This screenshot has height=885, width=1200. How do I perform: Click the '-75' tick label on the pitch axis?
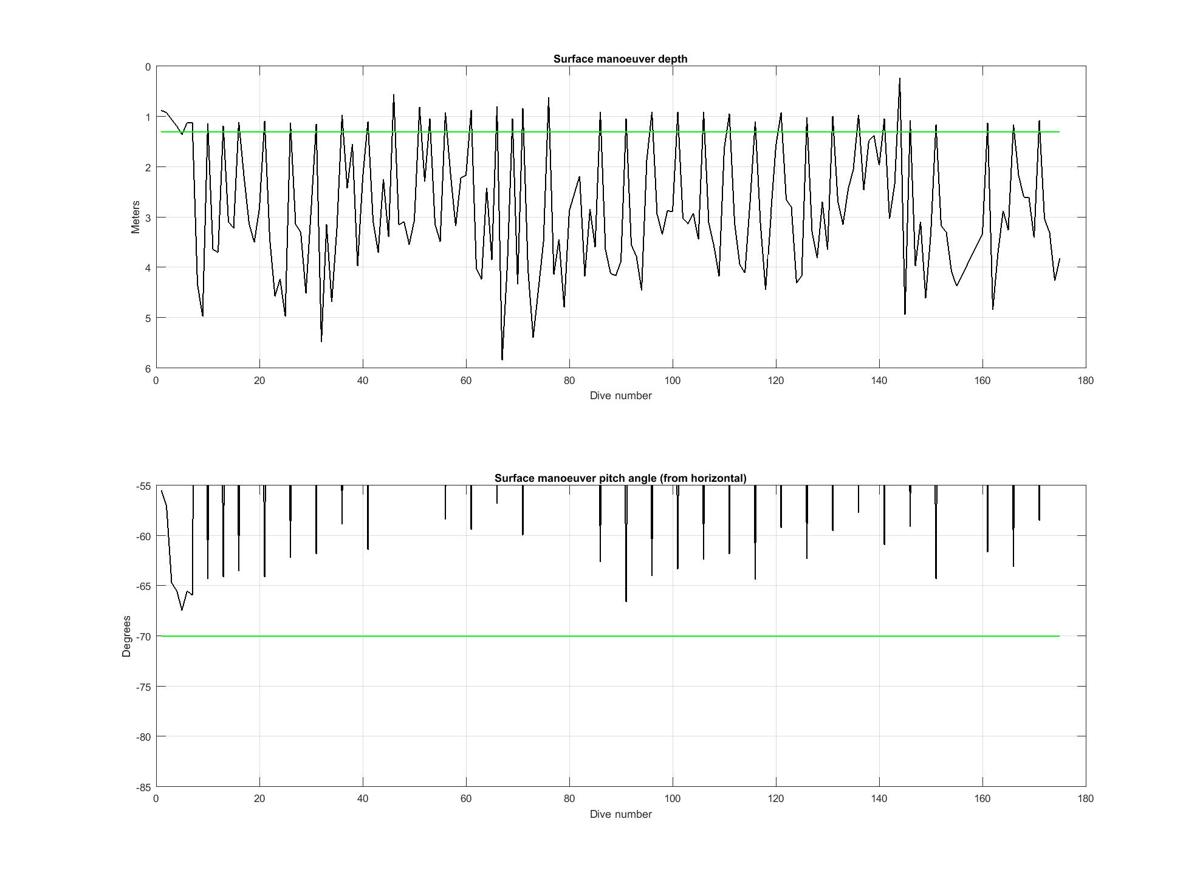click(x=142, y=687)
